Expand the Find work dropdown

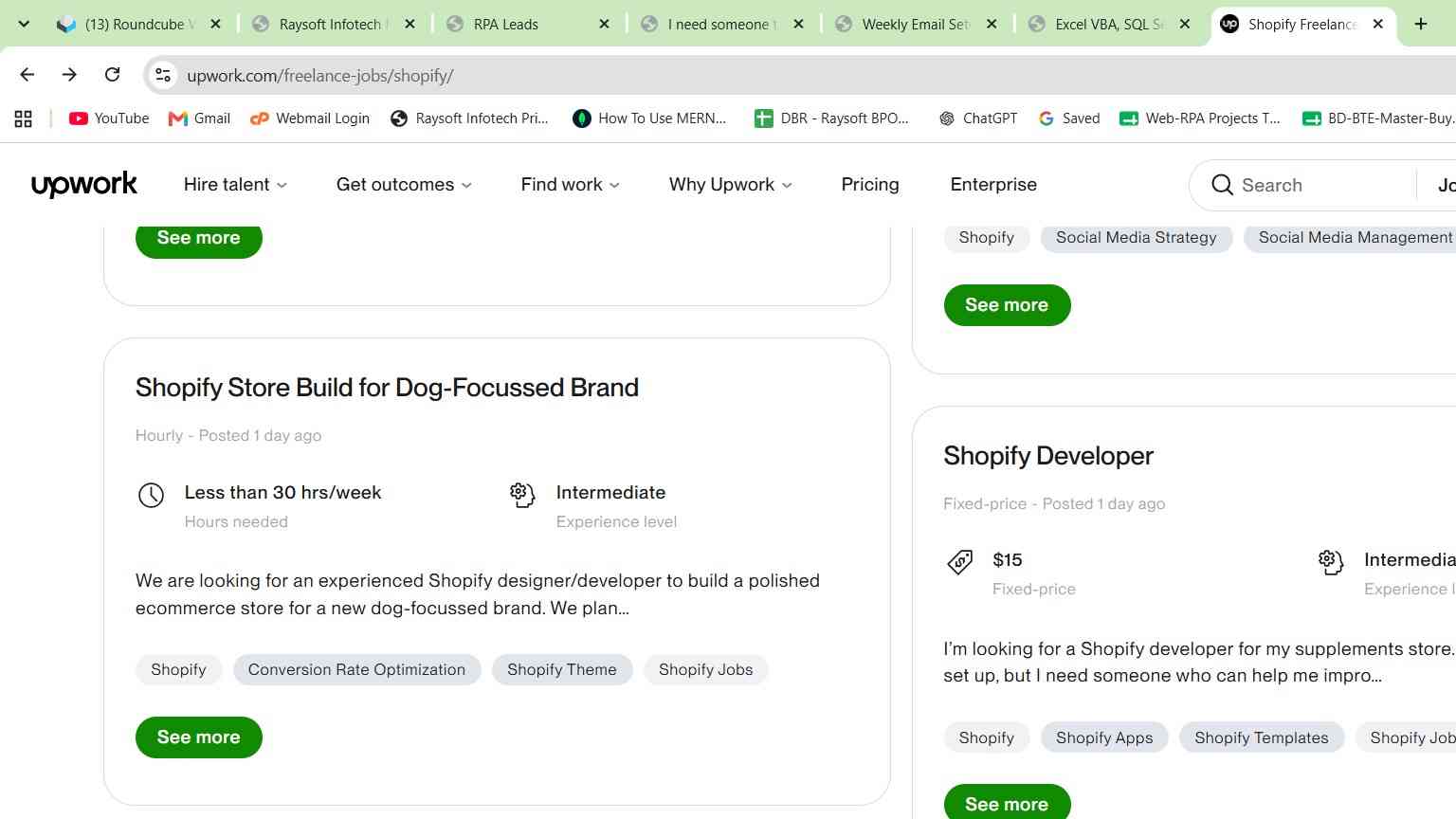570,185
